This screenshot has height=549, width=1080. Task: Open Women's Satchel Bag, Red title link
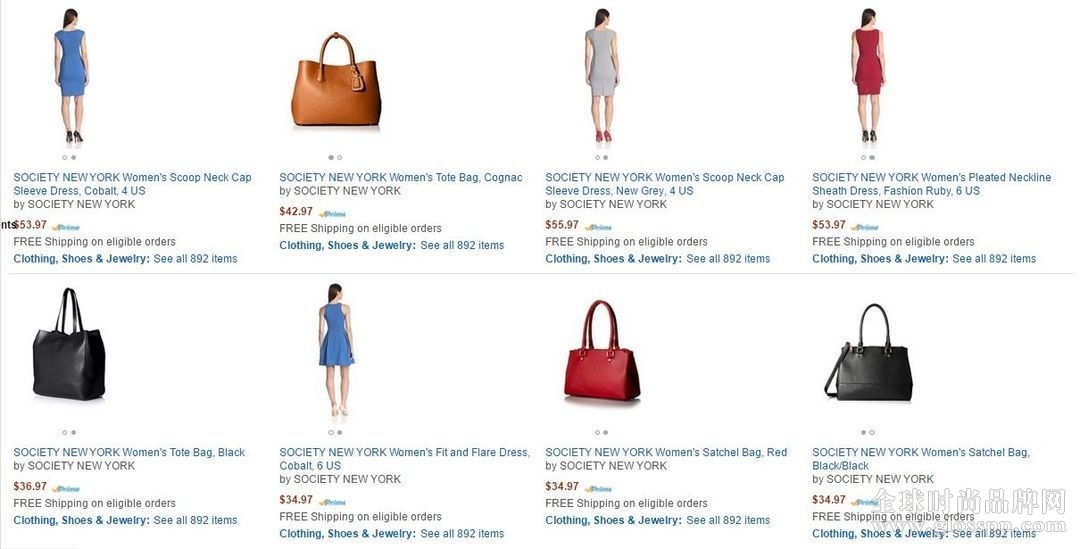click(x=666, y=452)
